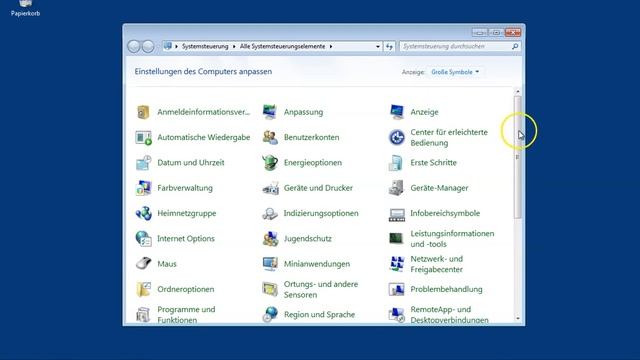Click the Indizierungsoptionen icon
The height and width of the screenshot is (360, 640).
pyautogui.click(x=270, y=213)
